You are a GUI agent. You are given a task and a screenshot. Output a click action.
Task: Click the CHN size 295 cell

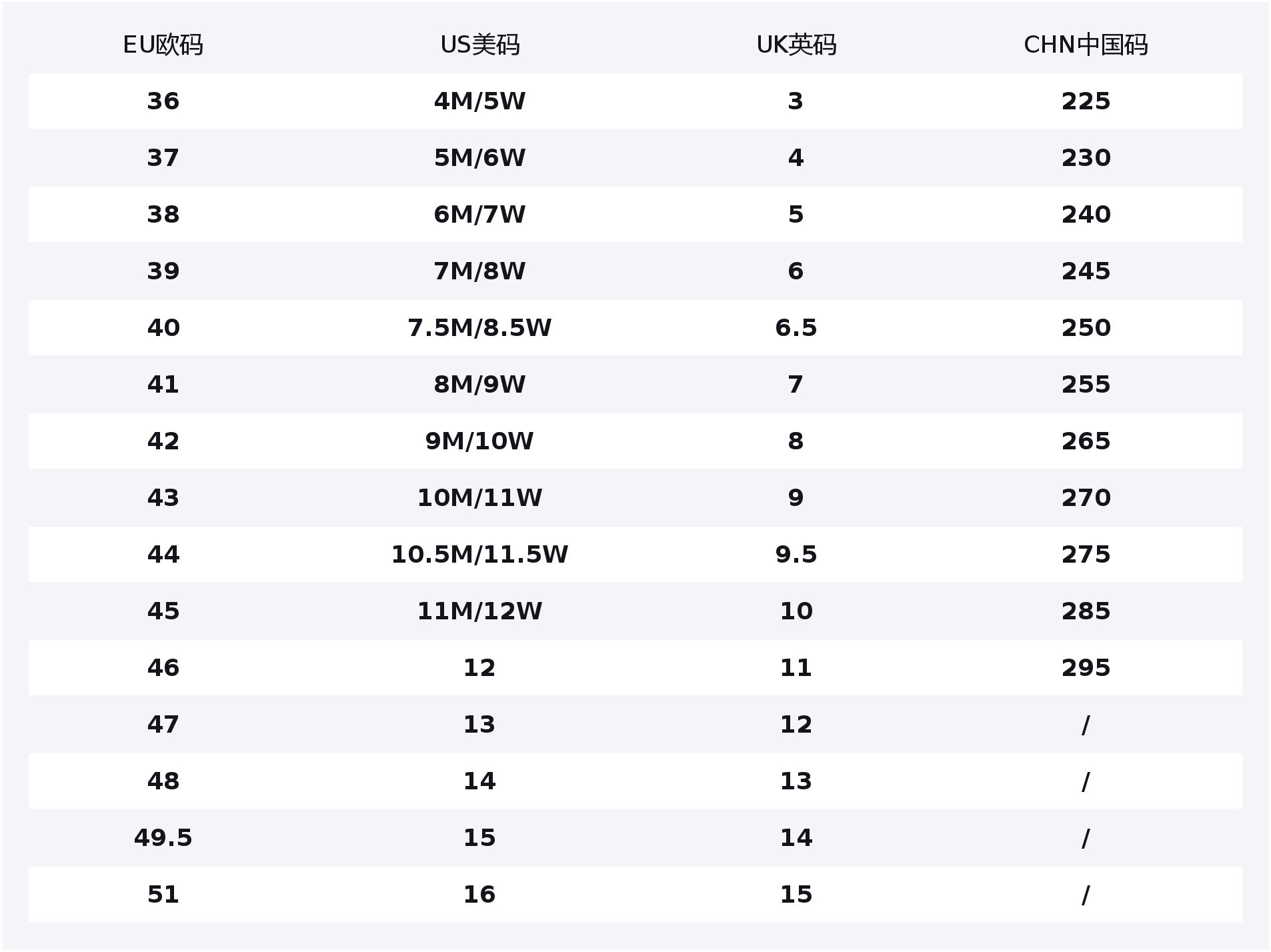click(x=1086, y=668)
